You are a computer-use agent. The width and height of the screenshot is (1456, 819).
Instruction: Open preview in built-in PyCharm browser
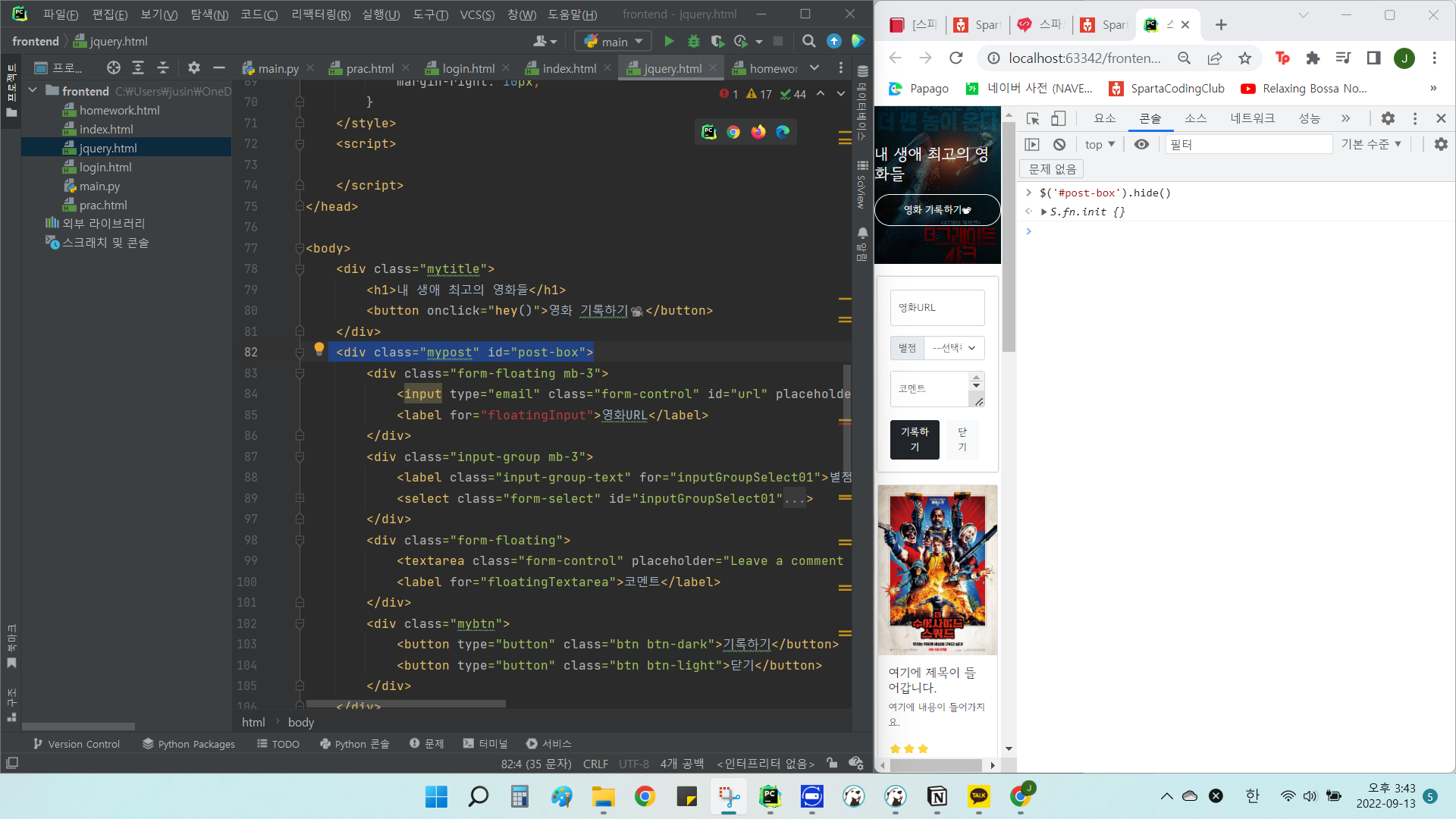click(x=709, y=132)
